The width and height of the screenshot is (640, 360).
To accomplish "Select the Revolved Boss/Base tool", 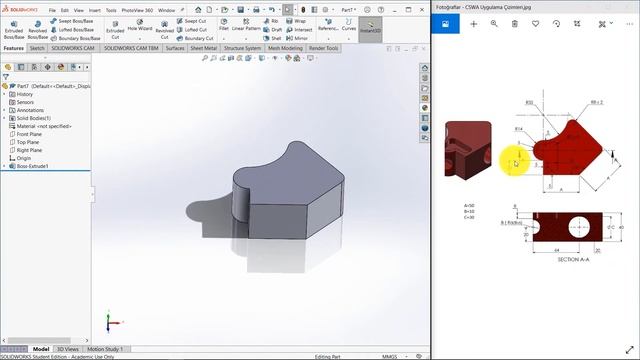I will tap(38, 30).
